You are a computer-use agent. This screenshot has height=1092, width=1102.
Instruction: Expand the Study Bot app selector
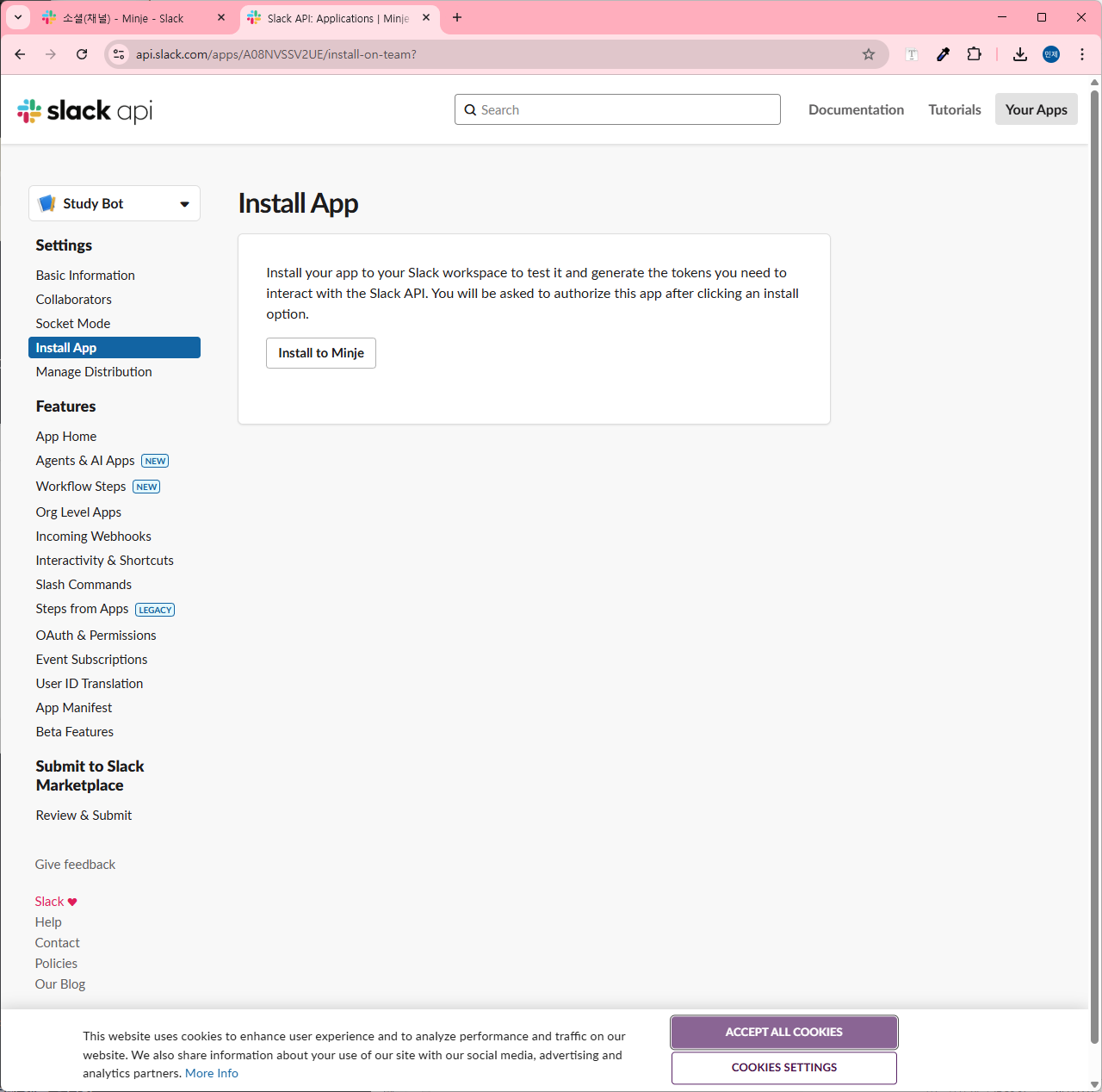[x=115, y=203]
